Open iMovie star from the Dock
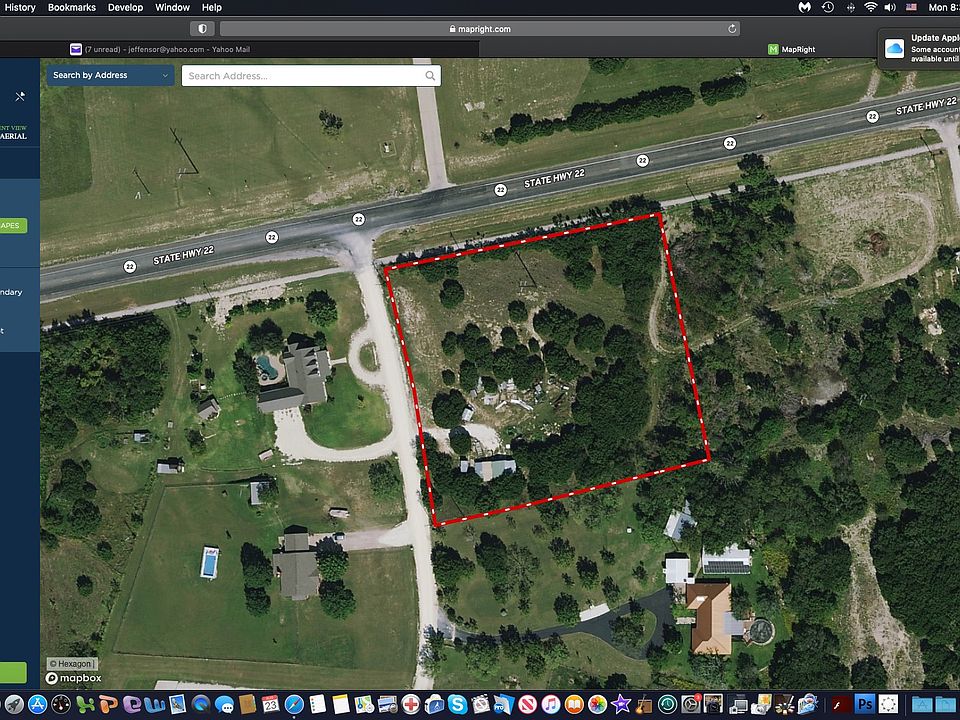Viewport: 960px width, 720px height. [621, 704]
